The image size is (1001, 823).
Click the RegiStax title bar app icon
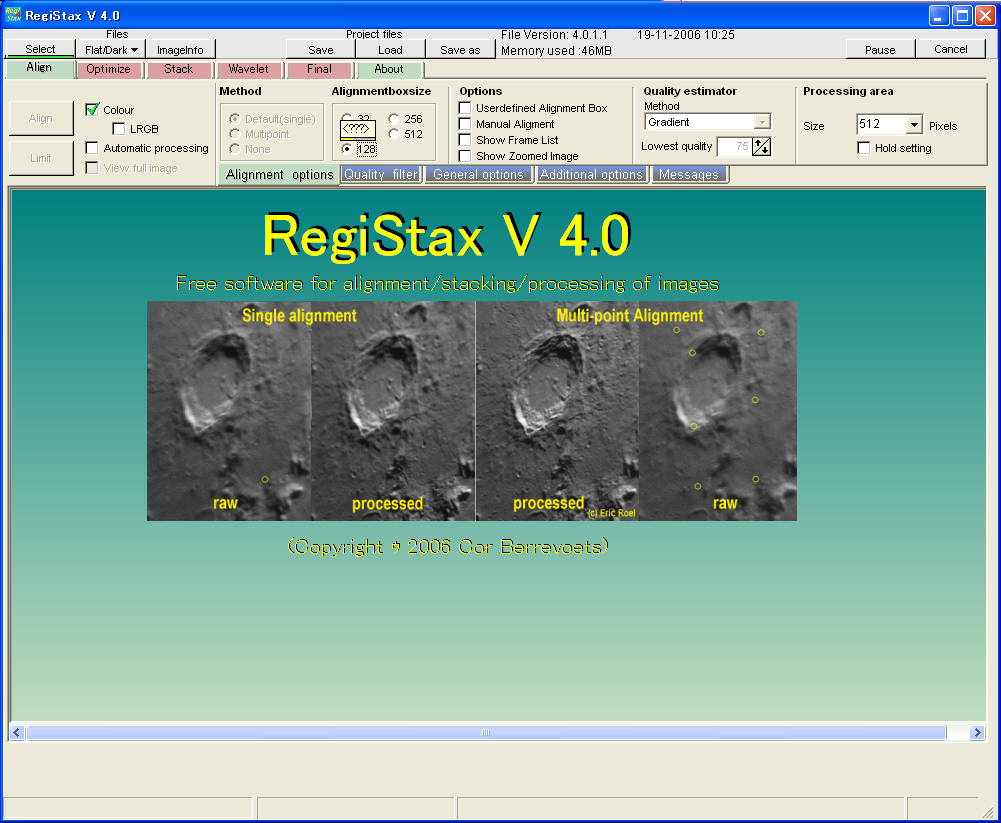[x=13, y=14]
